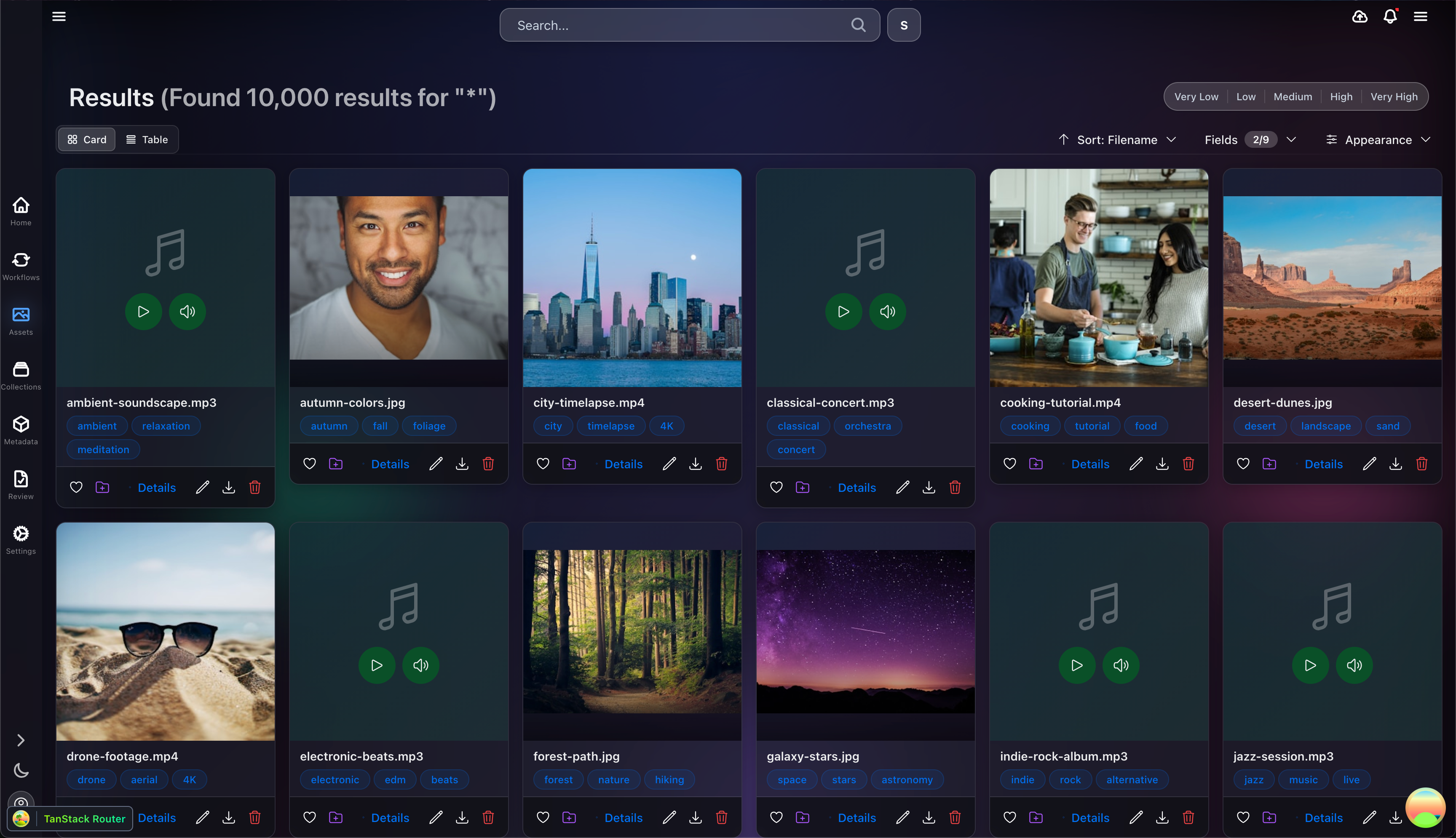Toggle dark mode with the moon icon
1456x838 pixels.
[x=21, y=770]
